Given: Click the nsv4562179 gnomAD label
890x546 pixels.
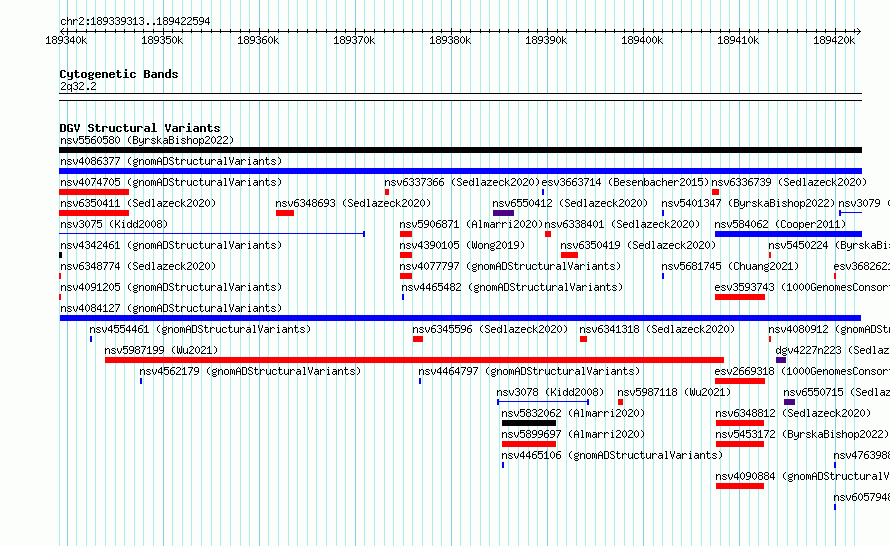Looking at the screenshot, I should coord(250,371).
